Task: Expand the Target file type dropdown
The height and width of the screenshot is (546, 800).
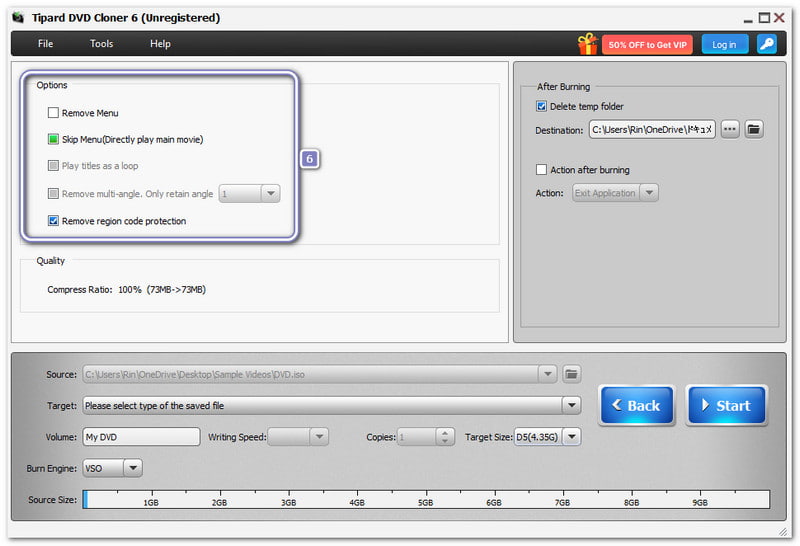Action: [571, 406]
